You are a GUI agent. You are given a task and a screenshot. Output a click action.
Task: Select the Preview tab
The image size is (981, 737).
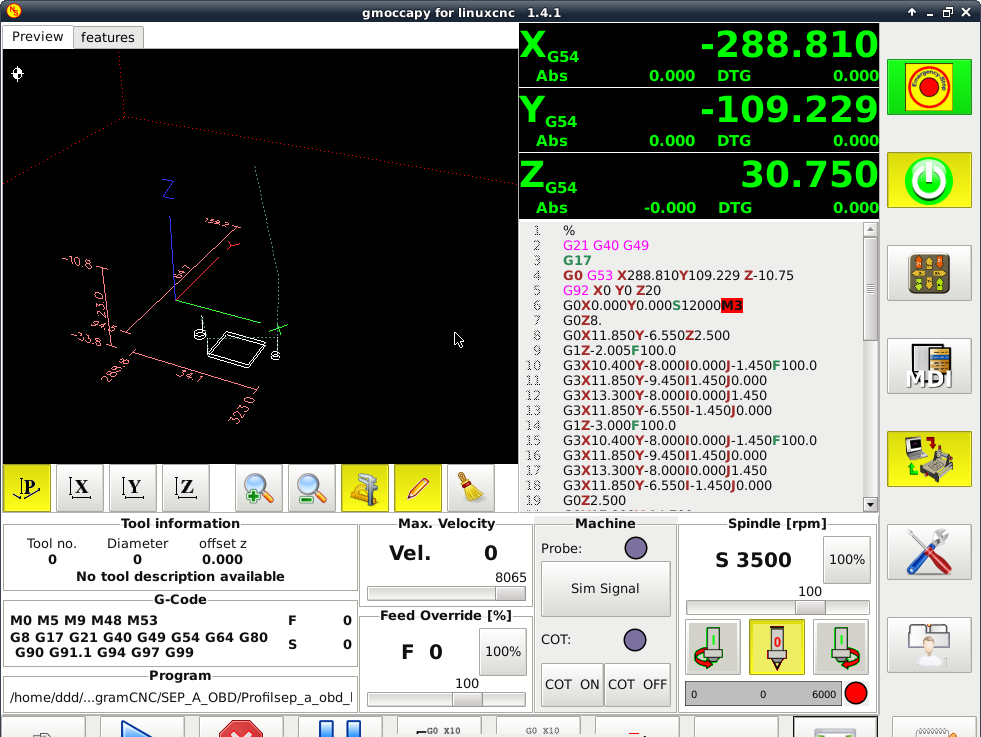point(38,37)
